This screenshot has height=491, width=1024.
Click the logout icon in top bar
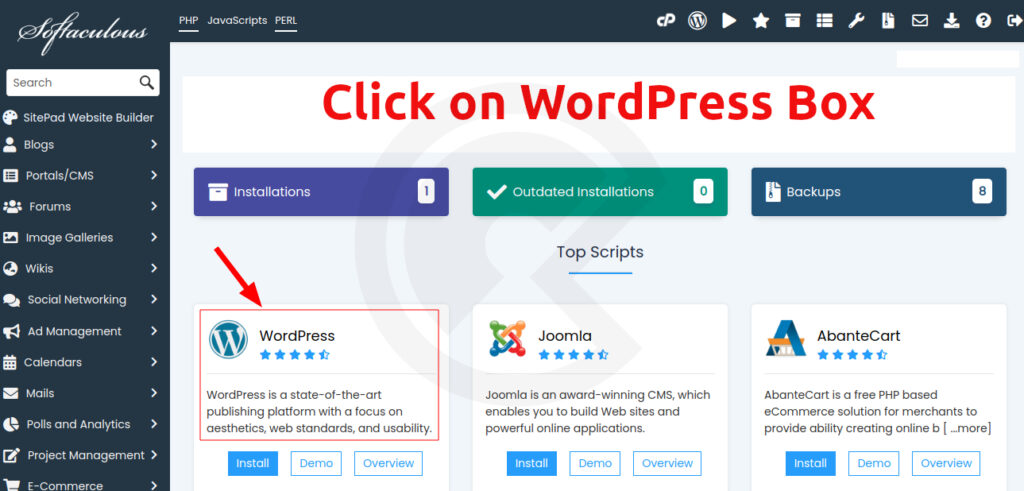1015,21
